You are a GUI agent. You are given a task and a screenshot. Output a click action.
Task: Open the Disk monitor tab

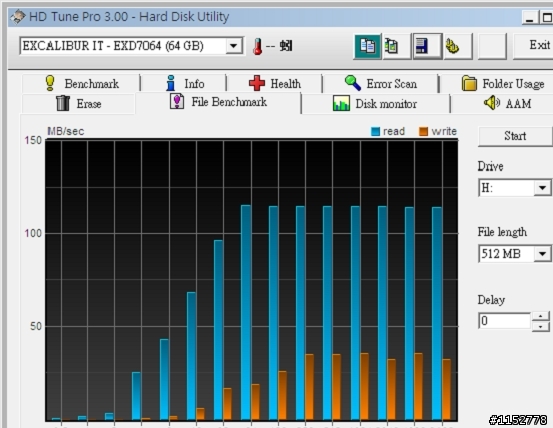(375, 104)
